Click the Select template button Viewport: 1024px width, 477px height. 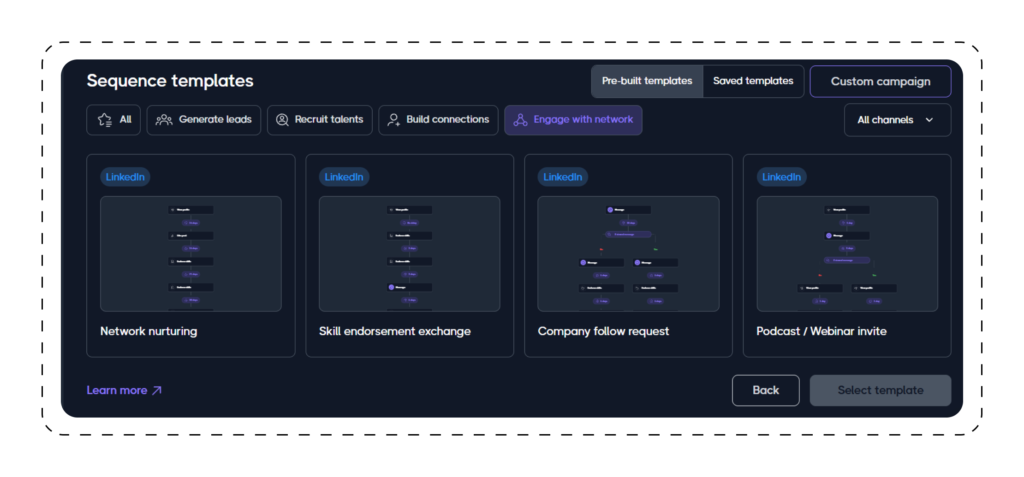coord(880,390)
